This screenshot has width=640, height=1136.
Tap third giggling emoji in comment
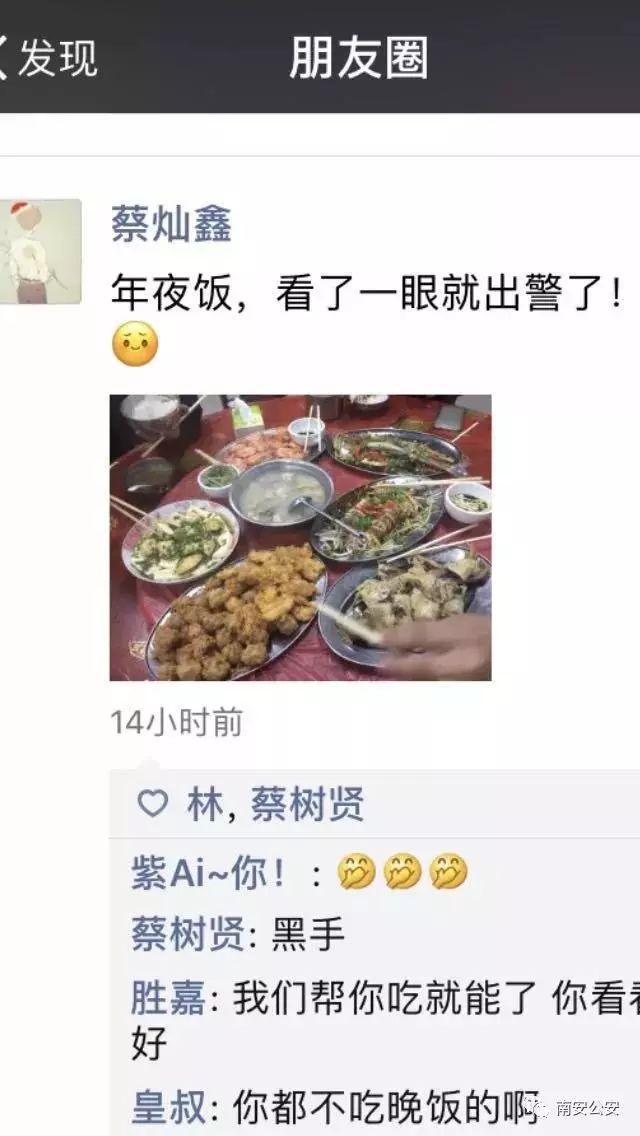(x=449, y=872)
